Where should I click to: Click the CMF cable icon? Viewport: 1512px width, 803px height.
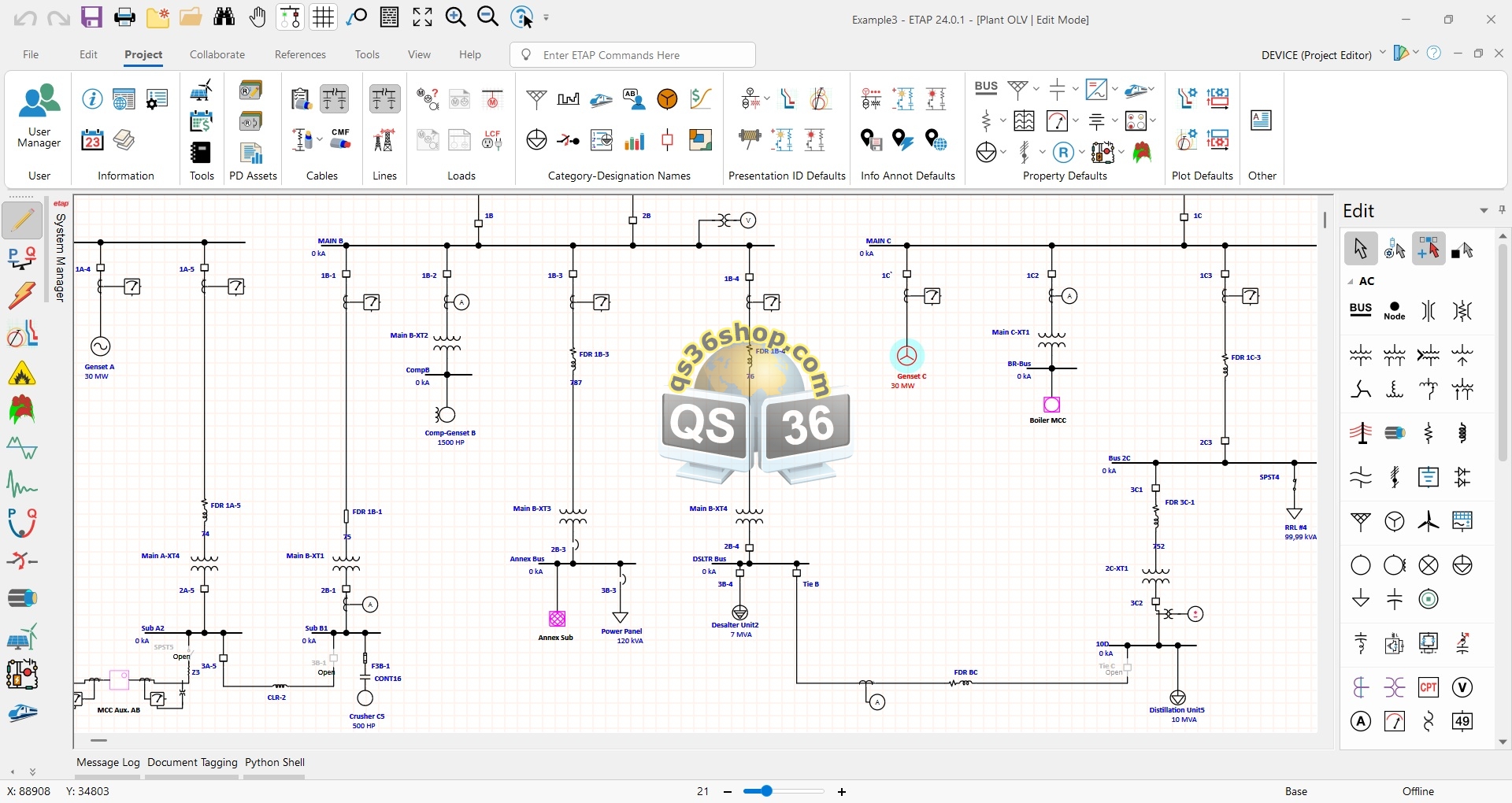tap(340, 139)
